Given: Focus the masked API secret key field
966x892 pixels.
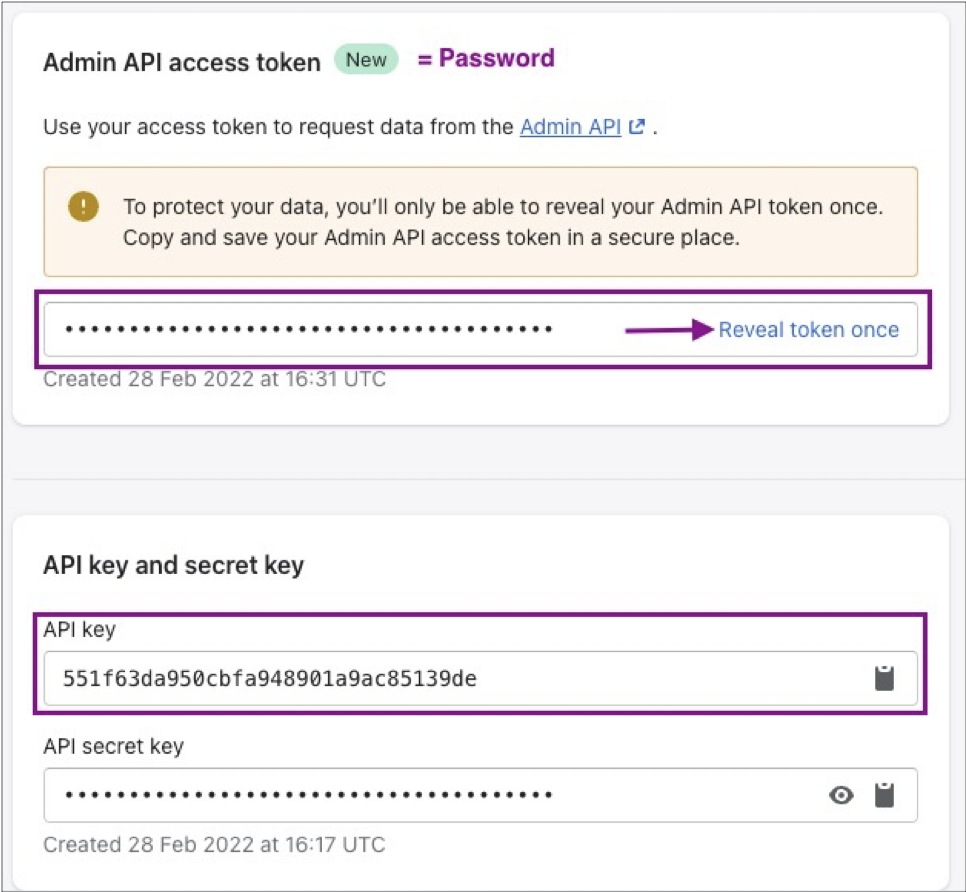Looking at the screenshot, I should pos(481,795).
